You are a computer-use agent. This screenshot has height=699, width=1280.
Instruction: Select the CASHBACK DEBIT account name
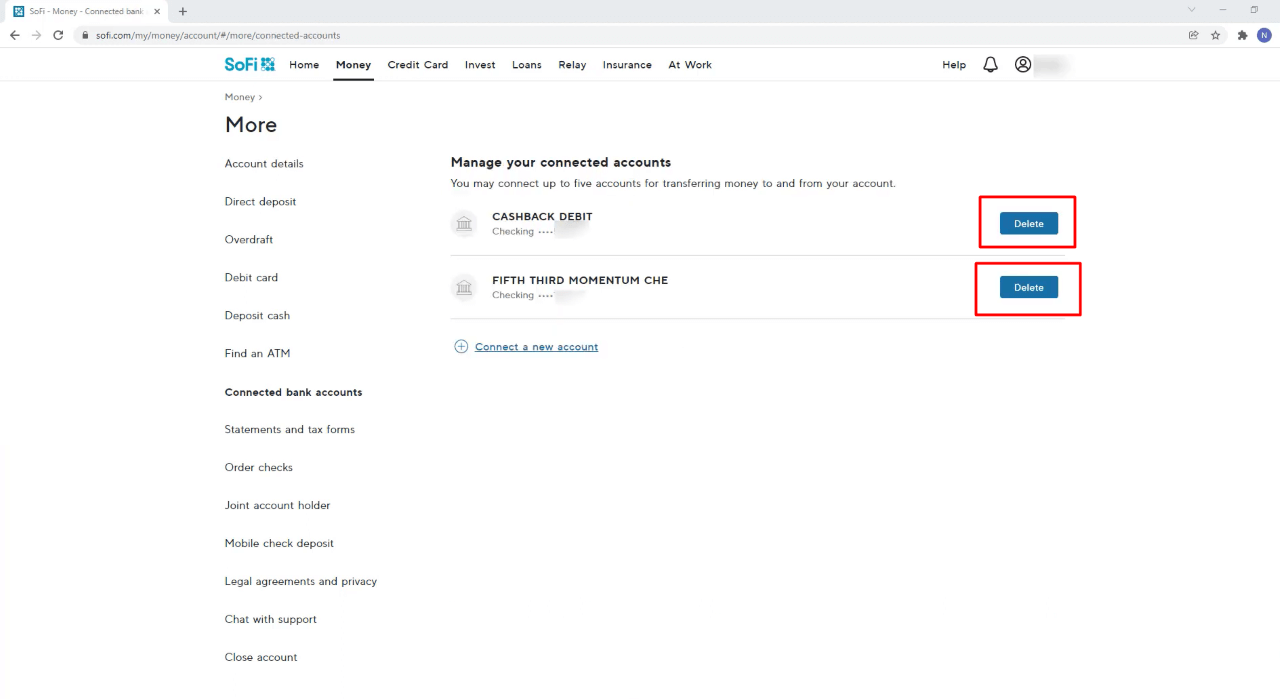coord(542,217)
